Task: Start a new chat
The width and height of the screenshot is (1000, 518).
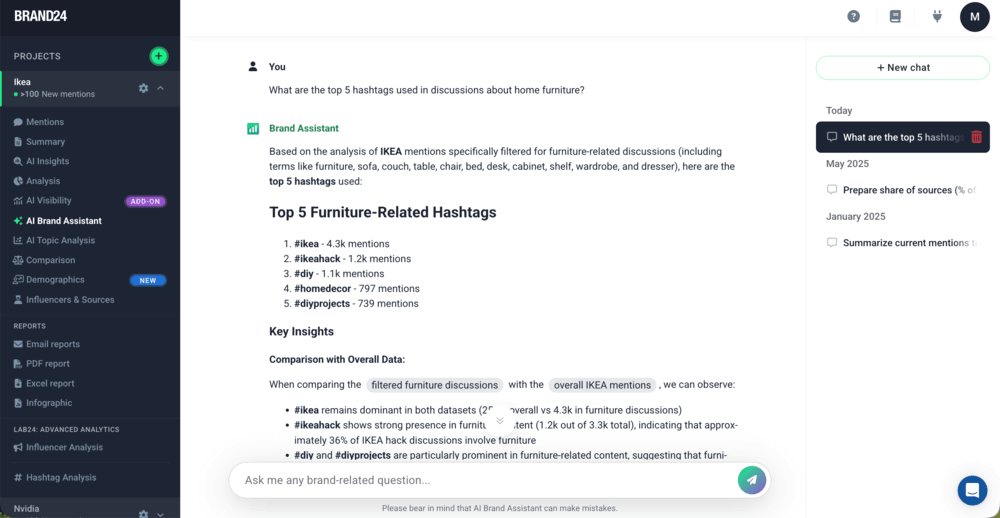Action: [x=903, y=67]
